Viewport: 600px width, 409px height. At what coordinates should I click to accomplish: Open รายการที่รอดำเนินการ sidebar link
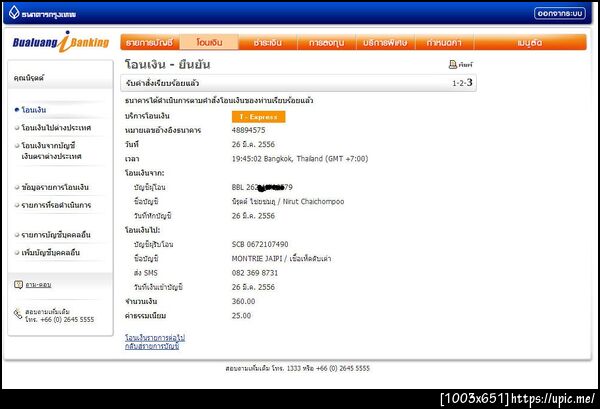[x=56, y=205]
